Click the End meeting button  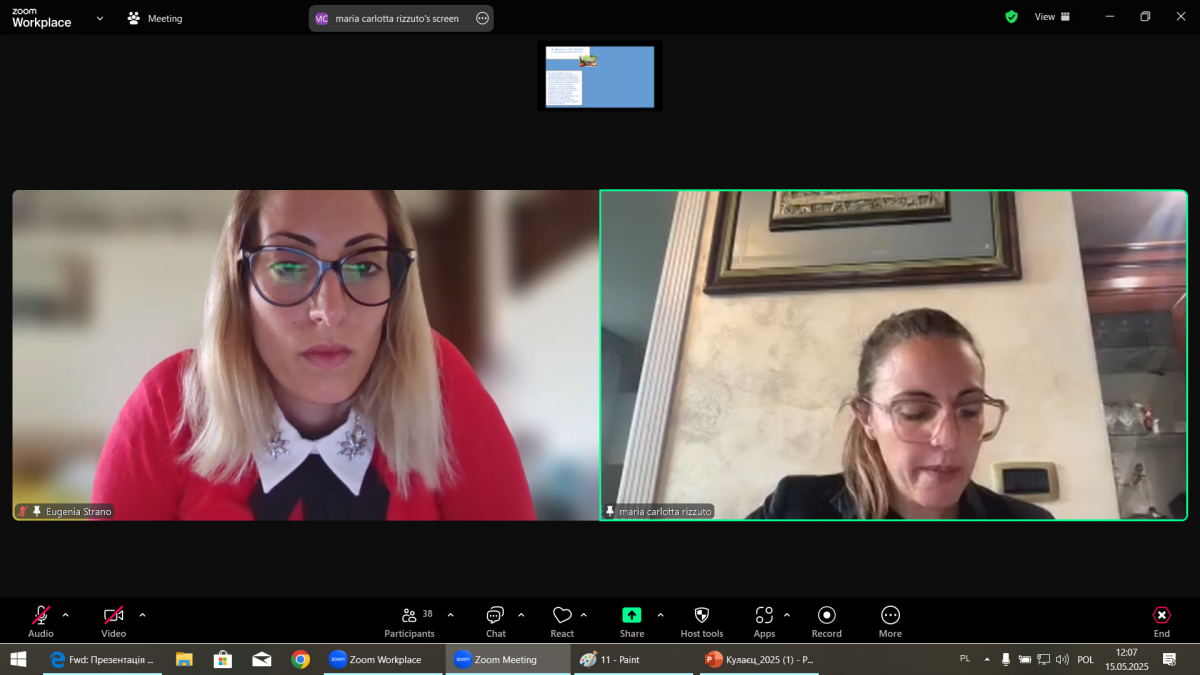[1161, 620]
